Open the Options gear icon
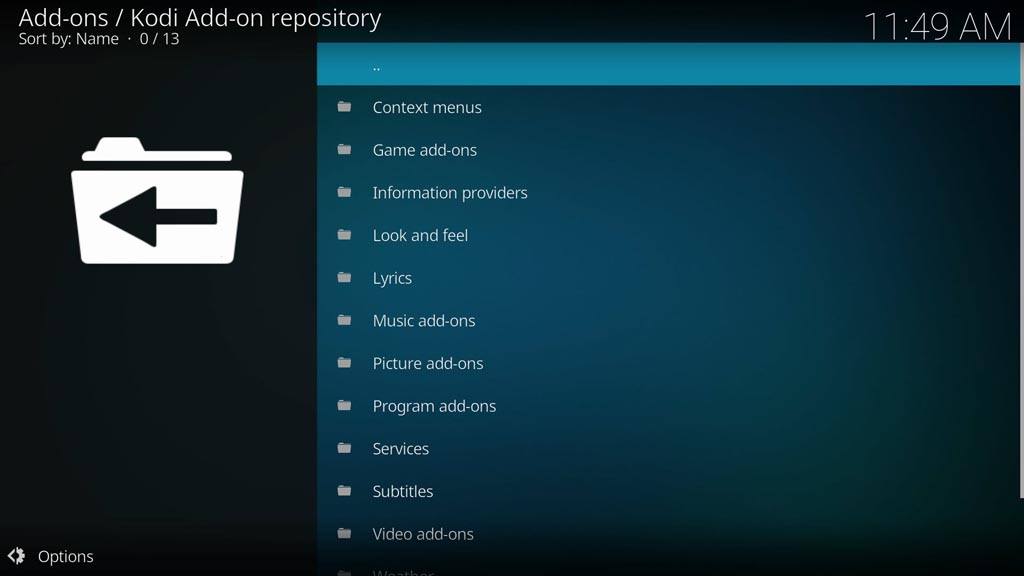 point(16,556)
